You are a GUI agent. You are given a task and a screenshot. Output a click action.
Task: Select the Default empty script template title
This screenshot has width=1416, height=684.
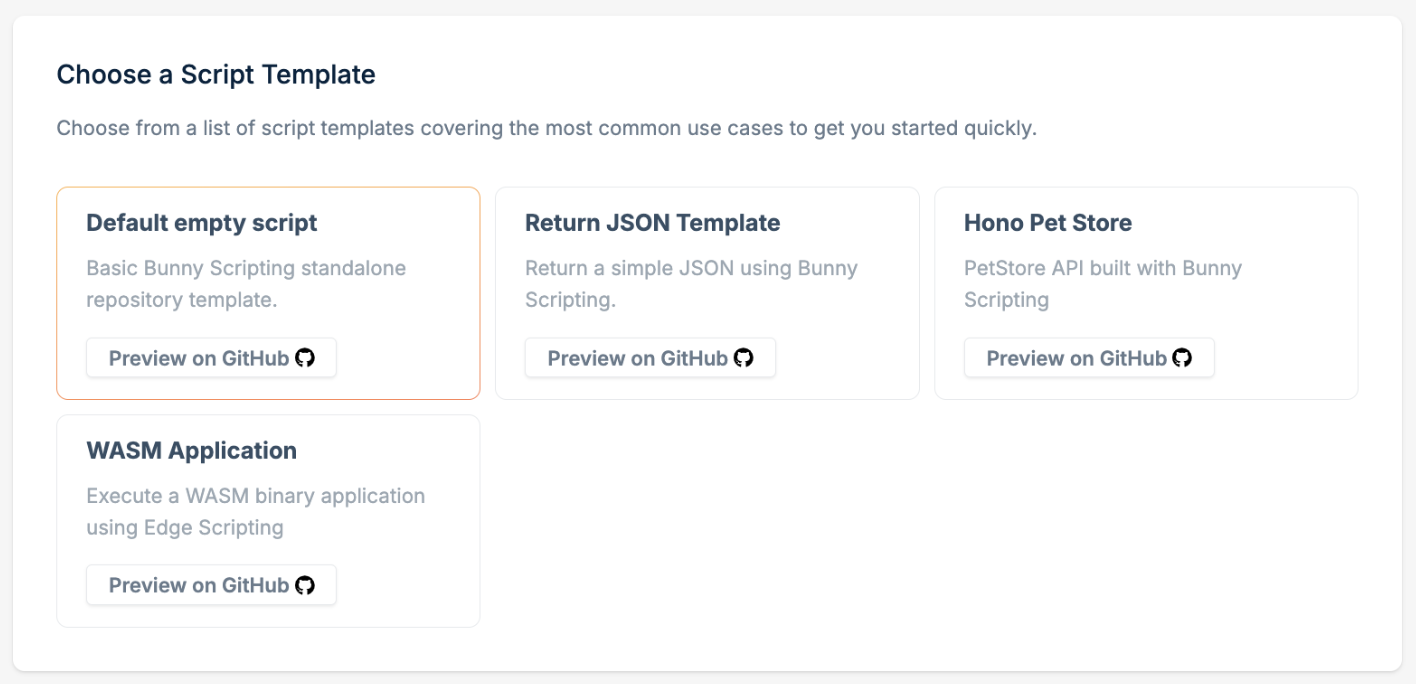coord(202,223)
